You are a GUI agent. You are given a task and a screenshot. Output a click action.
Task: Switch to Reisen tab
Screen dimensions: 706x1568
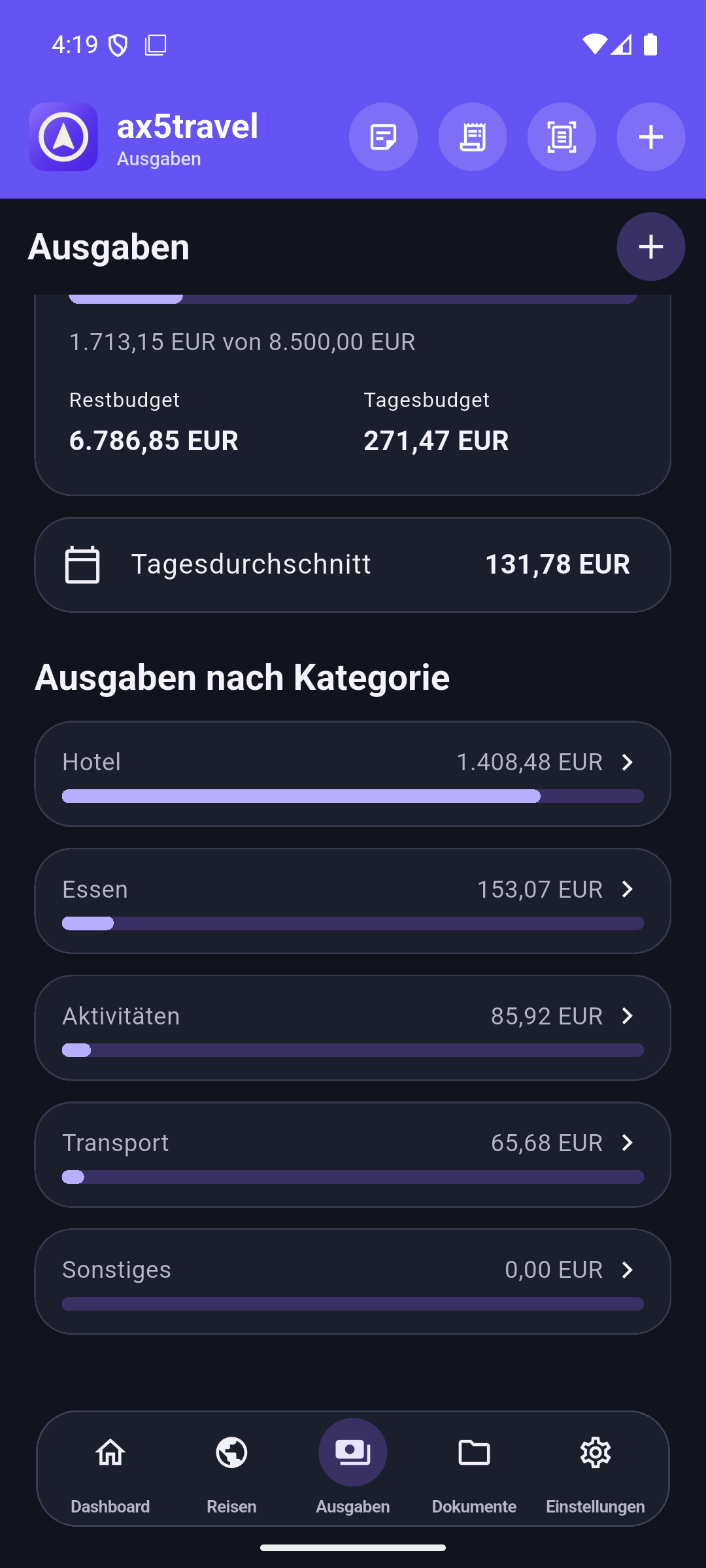click(231, 1469)
